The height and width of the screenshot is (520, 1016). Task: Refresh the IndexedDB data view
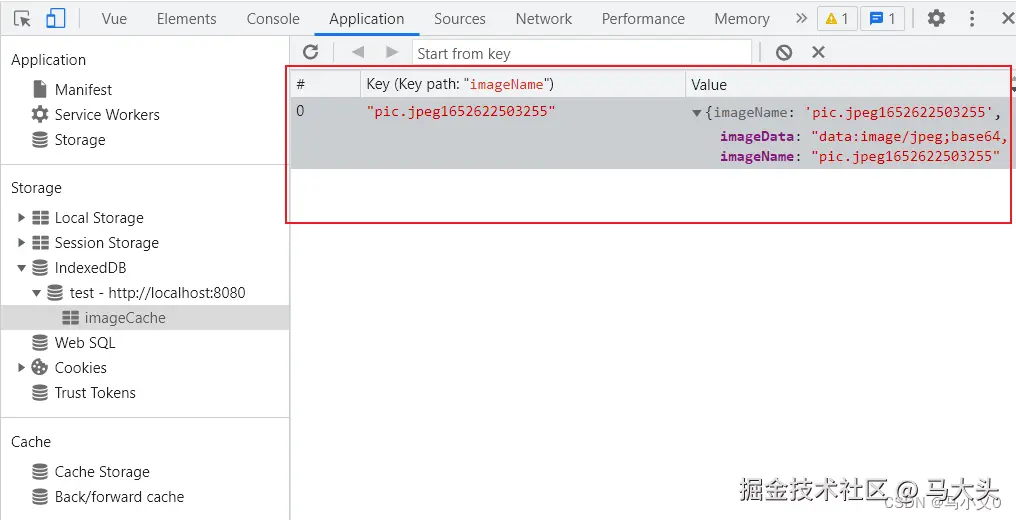click(x=310, y=52)
